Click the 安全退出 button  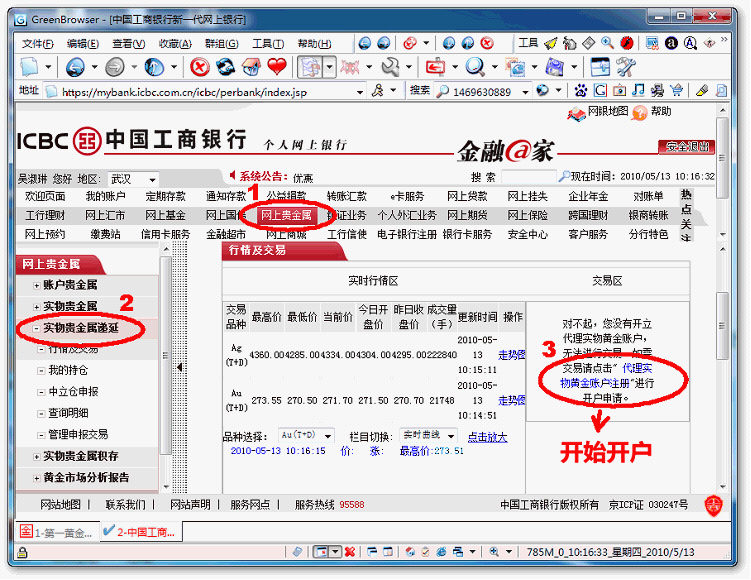(x=687, y=147)
